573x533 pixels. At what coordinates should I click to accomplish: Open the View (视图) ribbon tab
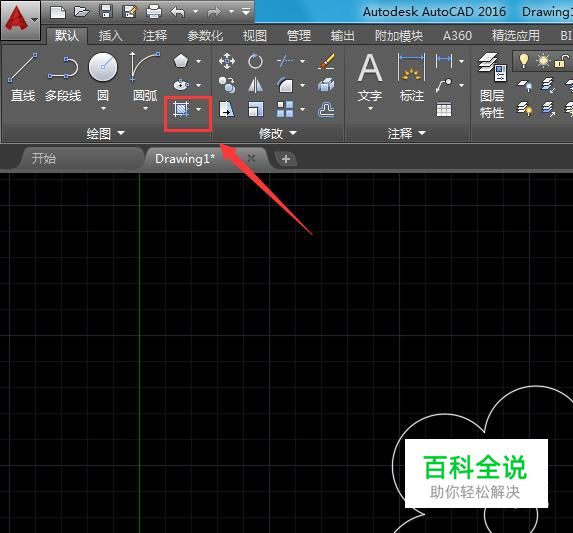click(255, 36)
